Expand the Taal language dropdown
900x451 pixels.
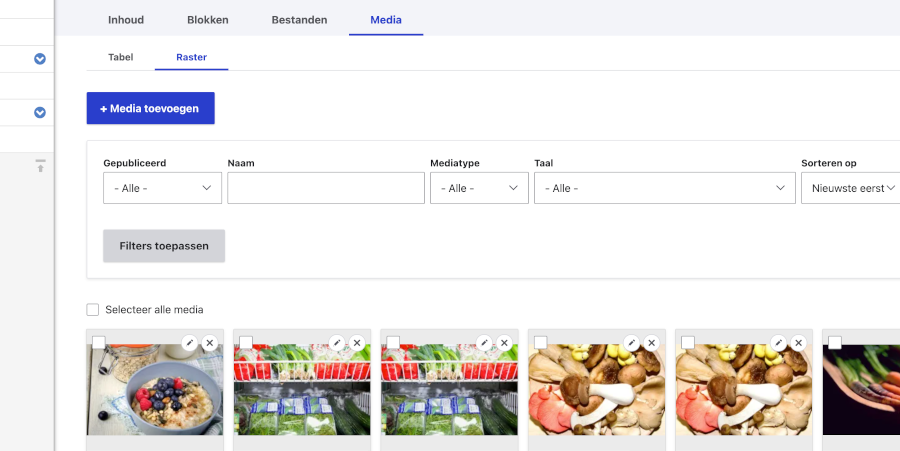[x=665, y=188]
